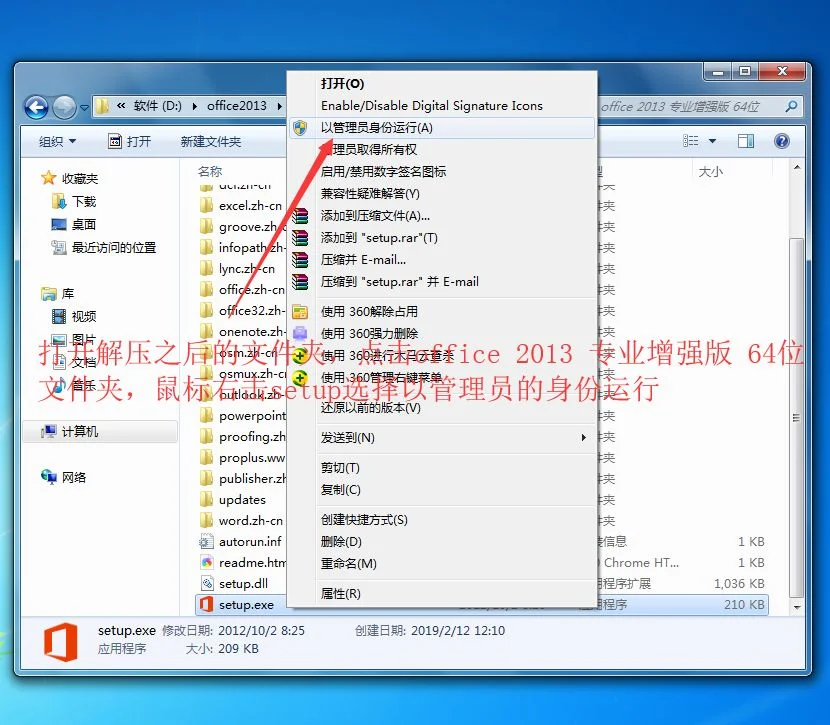This screenshot has width=830, height=725.
Task: Select 重命名(M)
Action: [x=442, y=564]
